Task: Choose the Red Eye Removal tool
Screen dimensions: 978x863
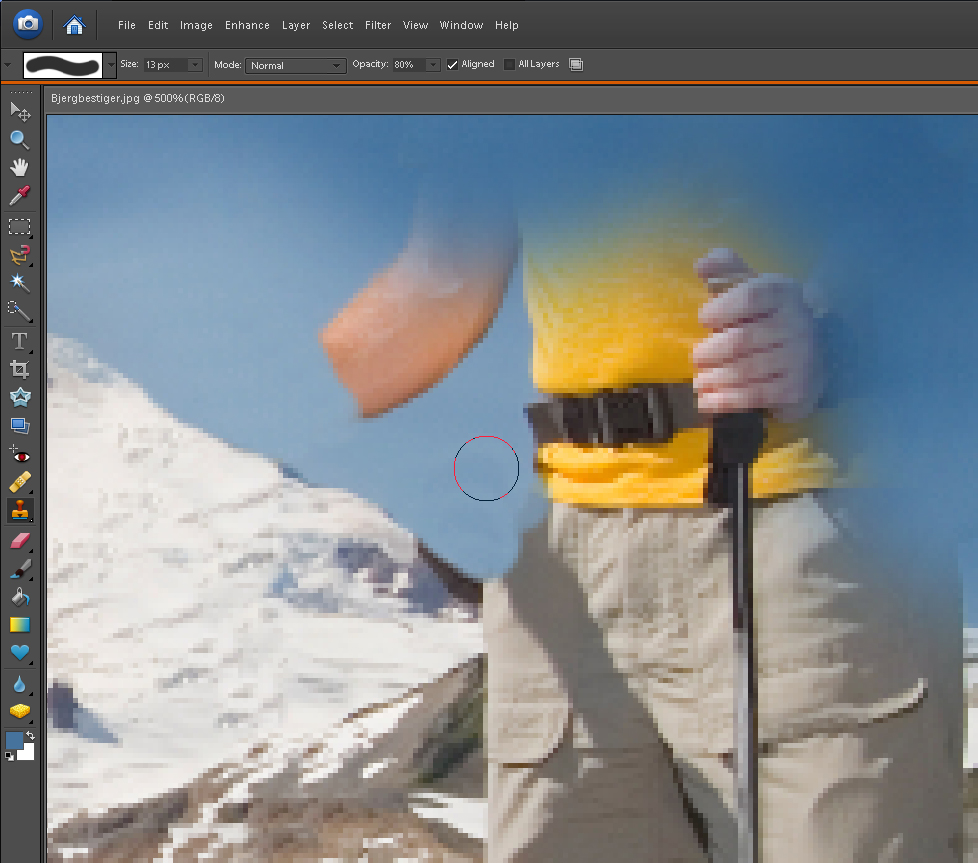Action: (x=19, y=455)
